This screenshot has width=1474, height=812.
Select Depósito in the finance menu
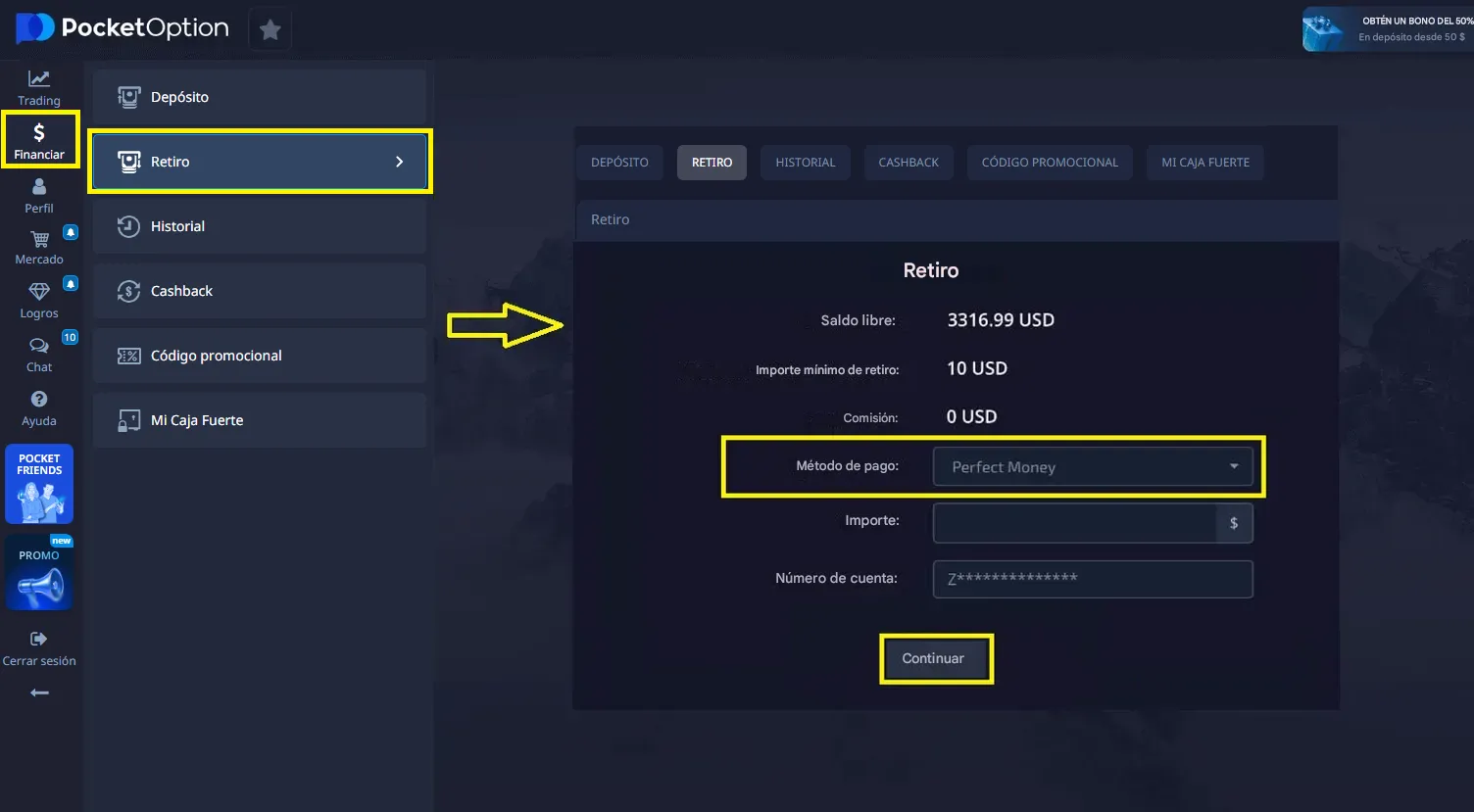[x=260, y=97]
